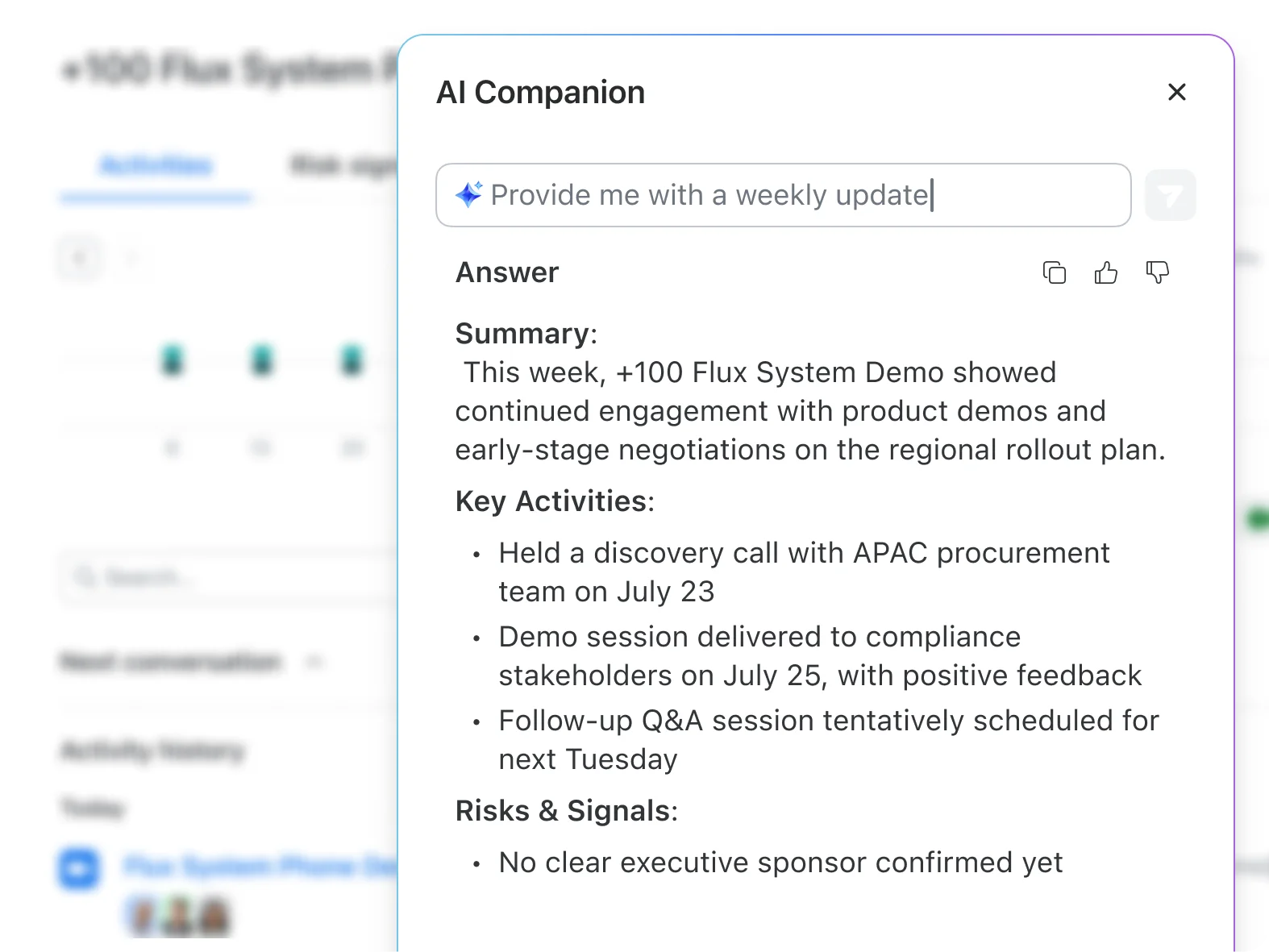Close the AI Companion panel

click(x=1176, y=92)
